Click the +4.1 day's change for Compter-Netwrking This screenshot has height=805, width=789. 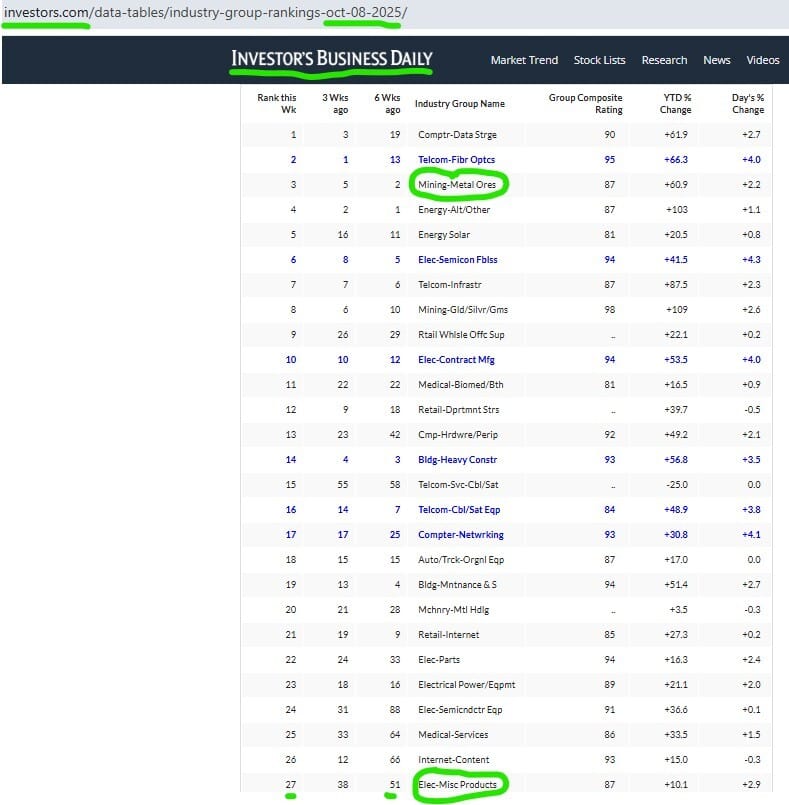pyautogui.click(x=751, y=535)
